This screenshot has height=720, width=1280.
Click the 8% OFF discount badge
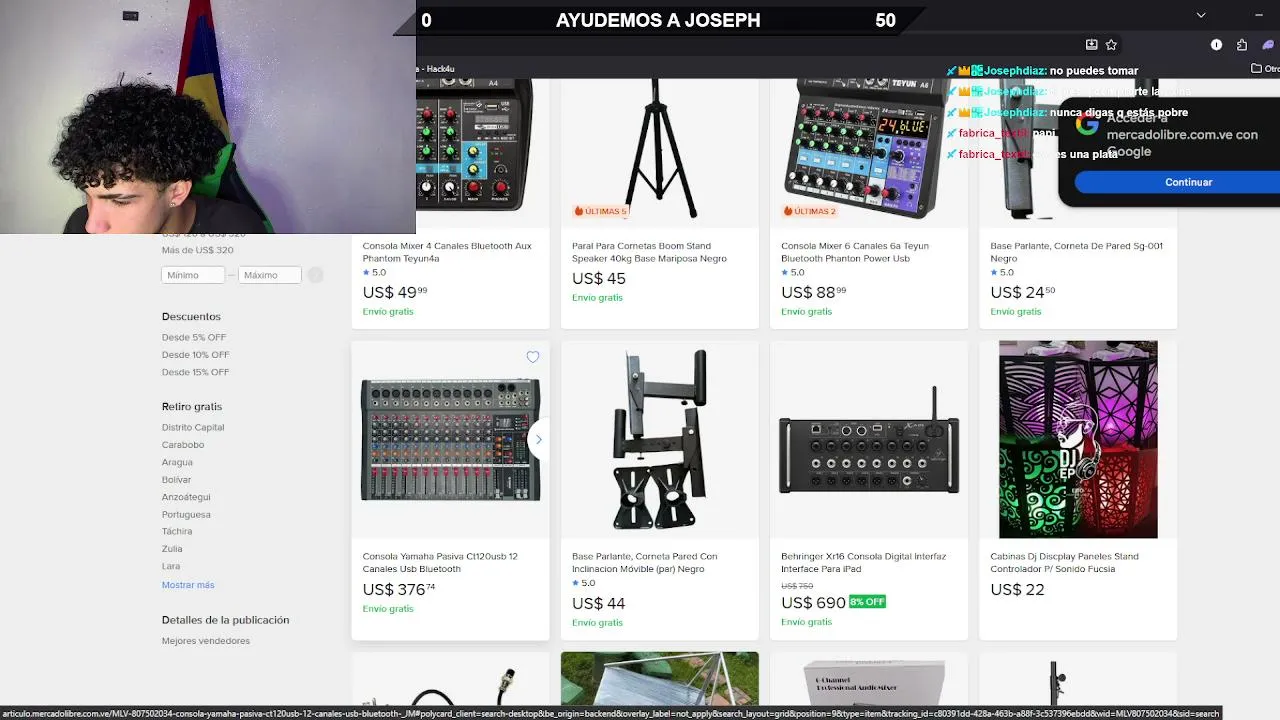point(867,602)
